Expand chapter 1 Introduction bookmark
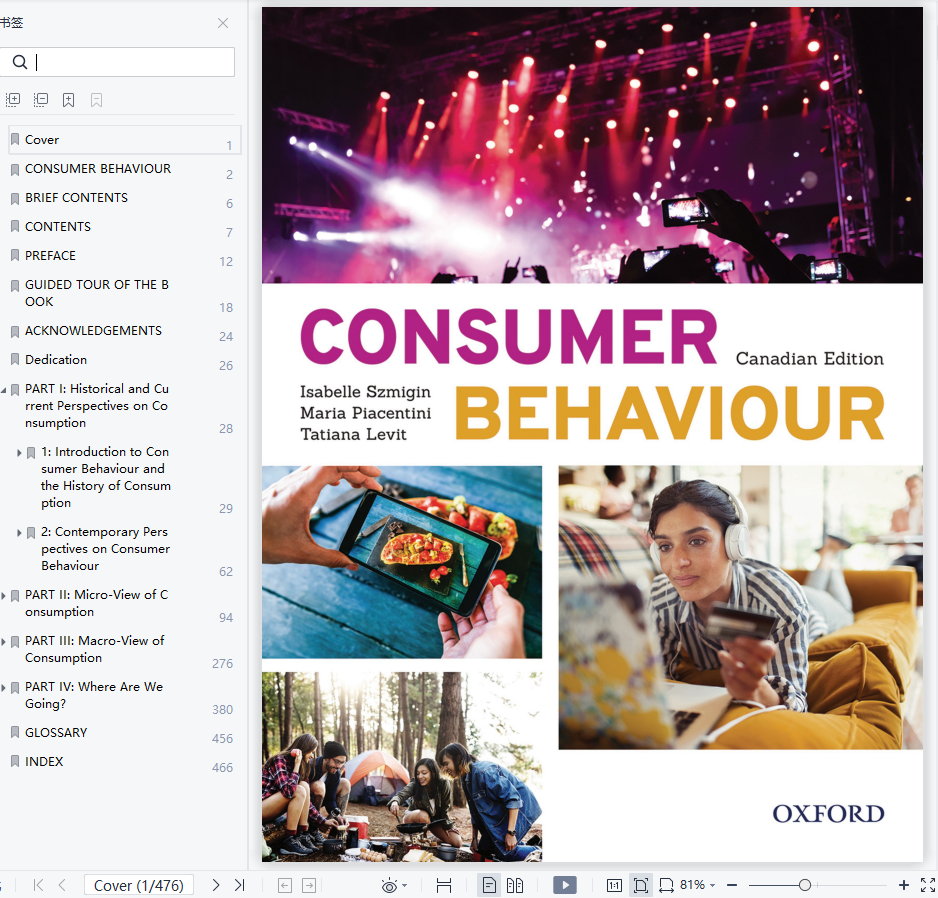938x898 pixels. [x=19, y=453]
